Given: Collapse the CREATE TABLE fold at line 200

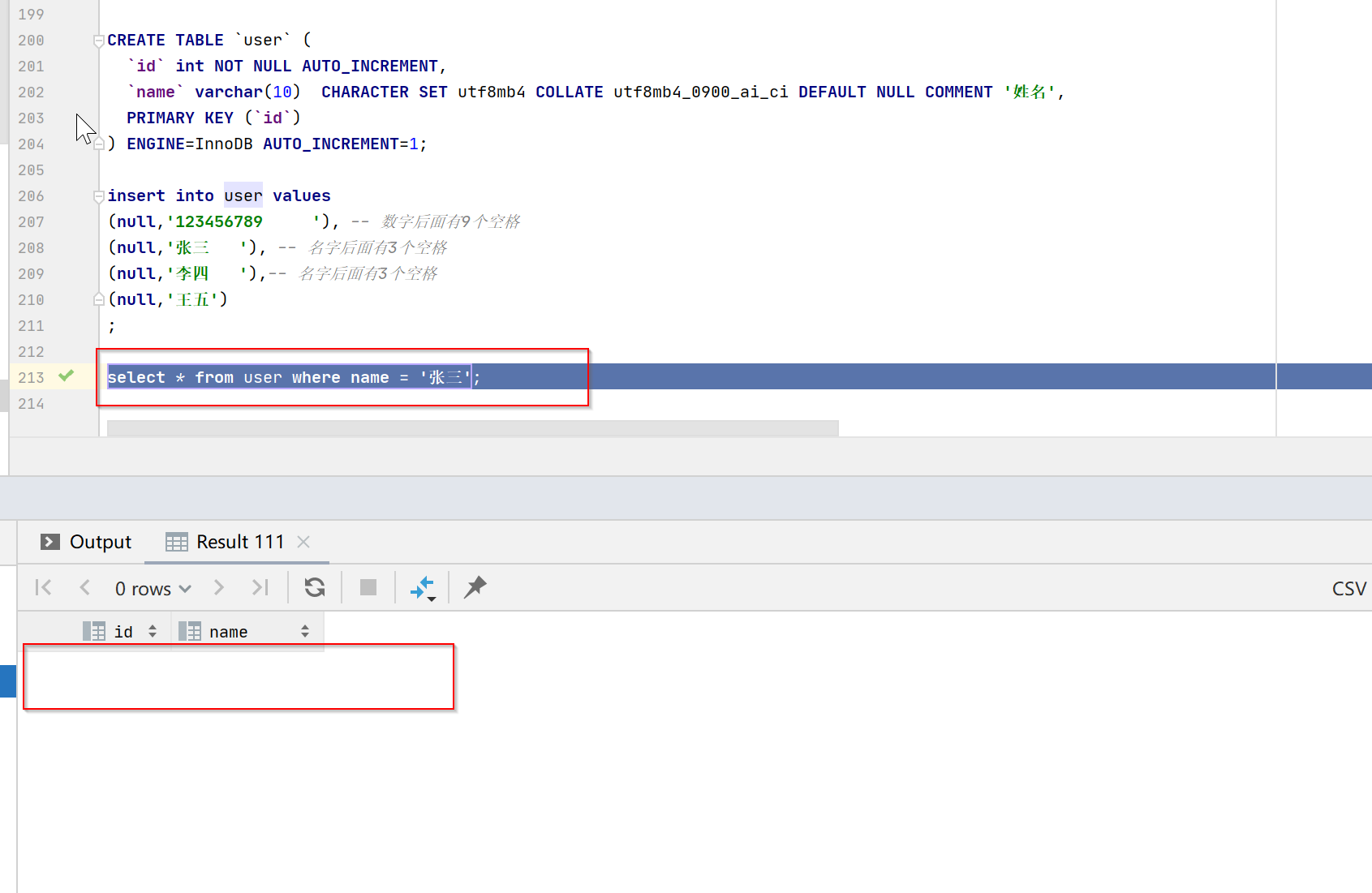Looking at the screenshot, I should (98, 39).
